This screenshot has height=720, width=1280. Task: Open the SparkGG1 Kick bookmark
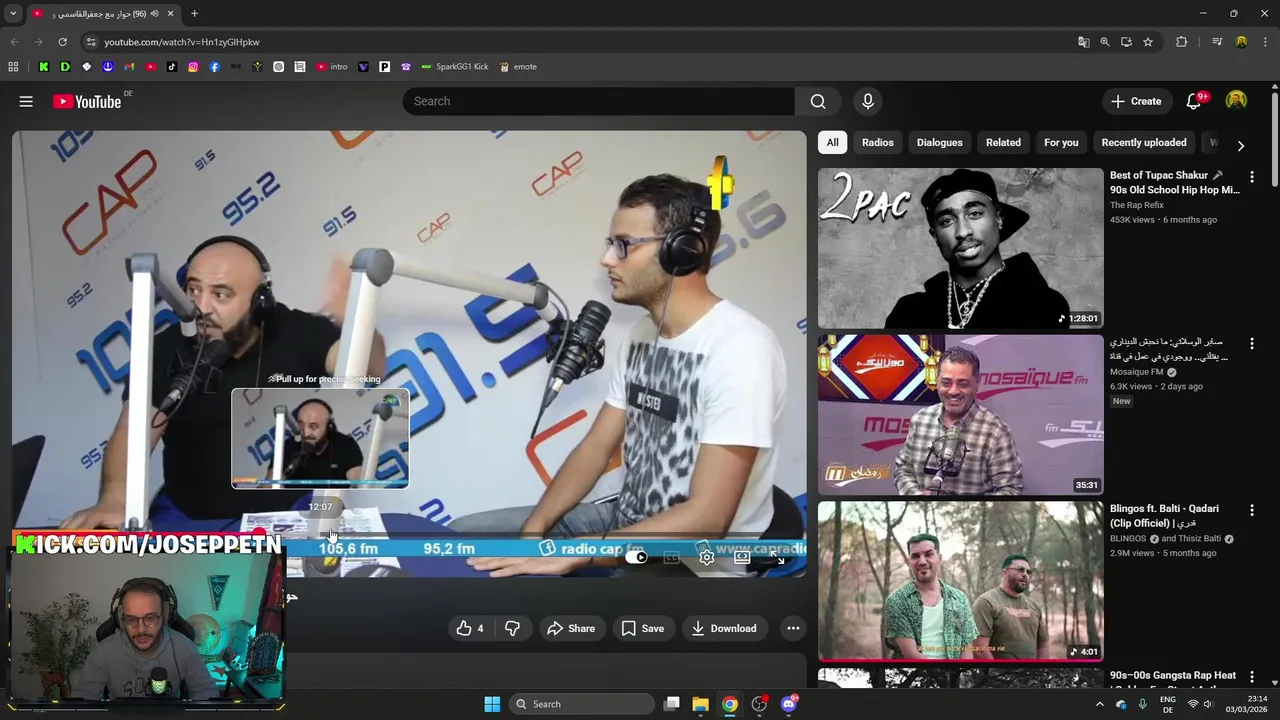[x=455, y=67]
